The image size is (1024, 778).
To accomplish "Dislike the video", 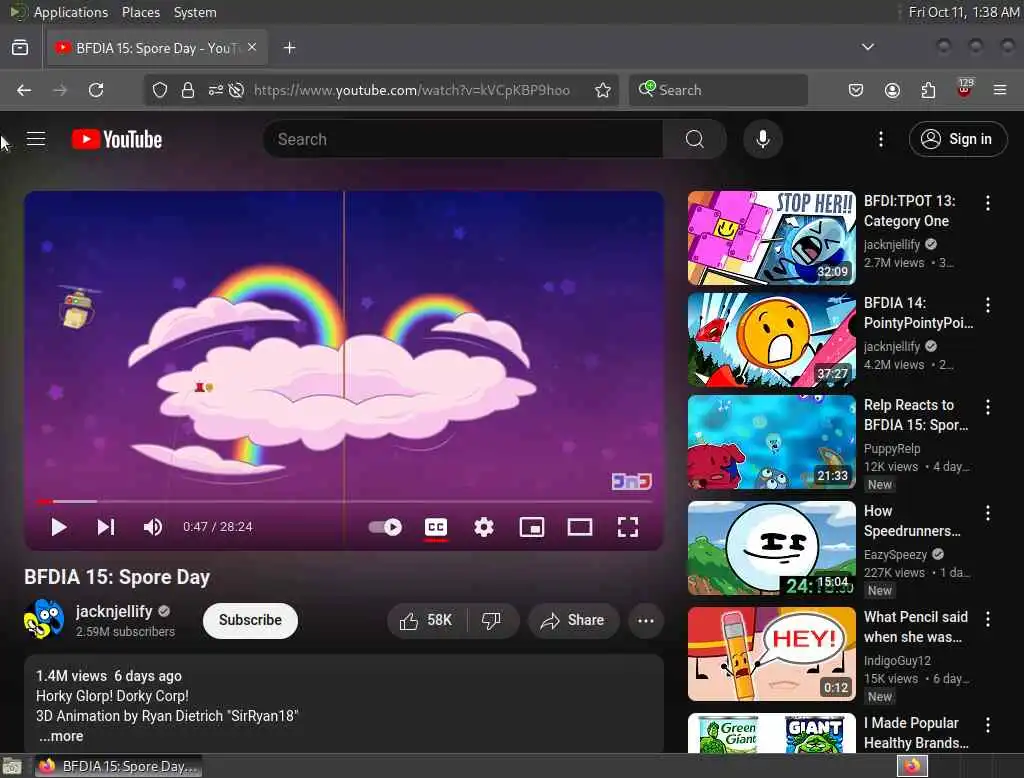I will coord(492,621).
